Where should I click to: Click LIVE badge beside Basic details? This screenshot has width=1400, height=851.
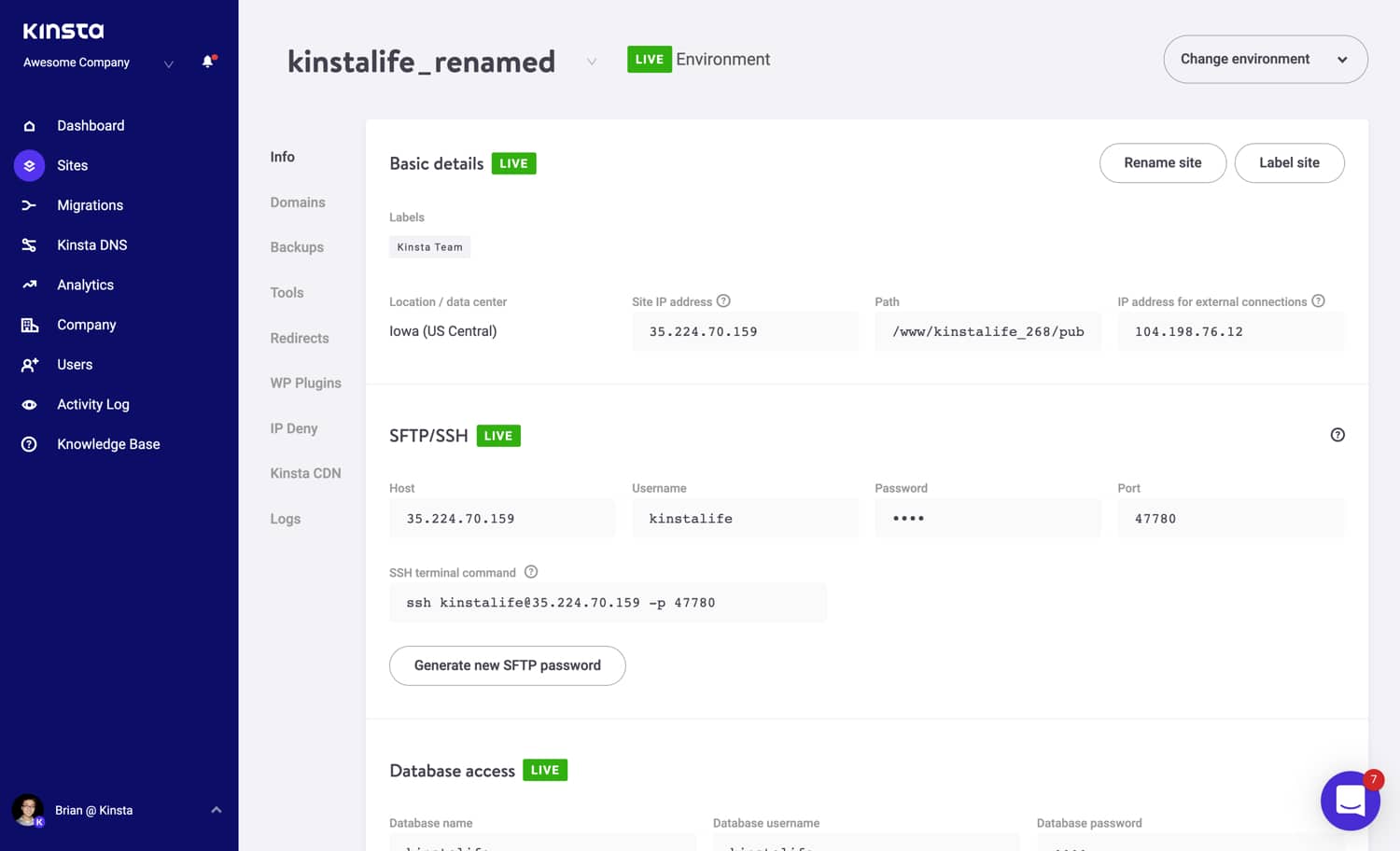tap(513, 163)
